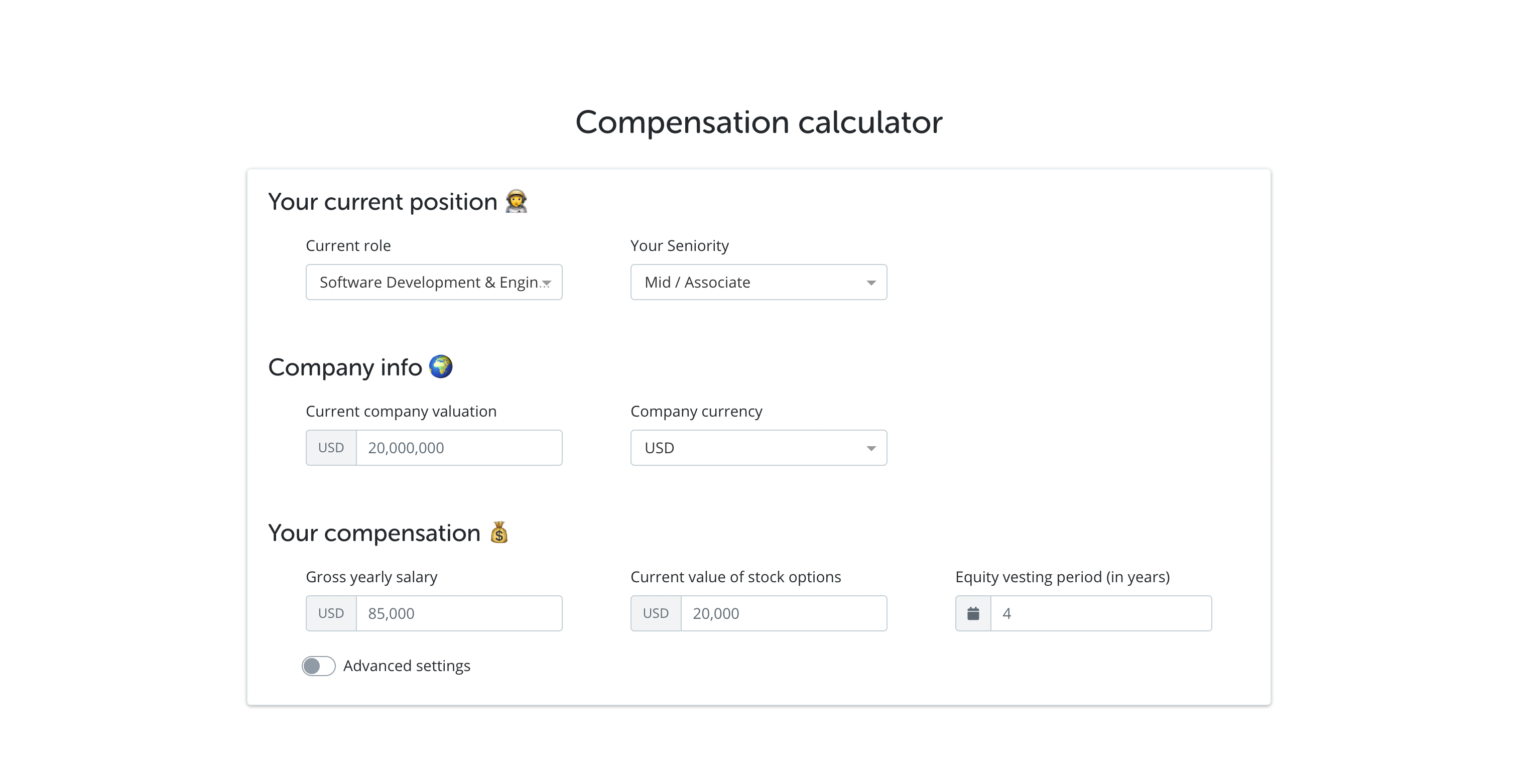Click the Your compensation heading text
Image resolution: width=1518 pixels, height=784 pixels.
point(374,533)
